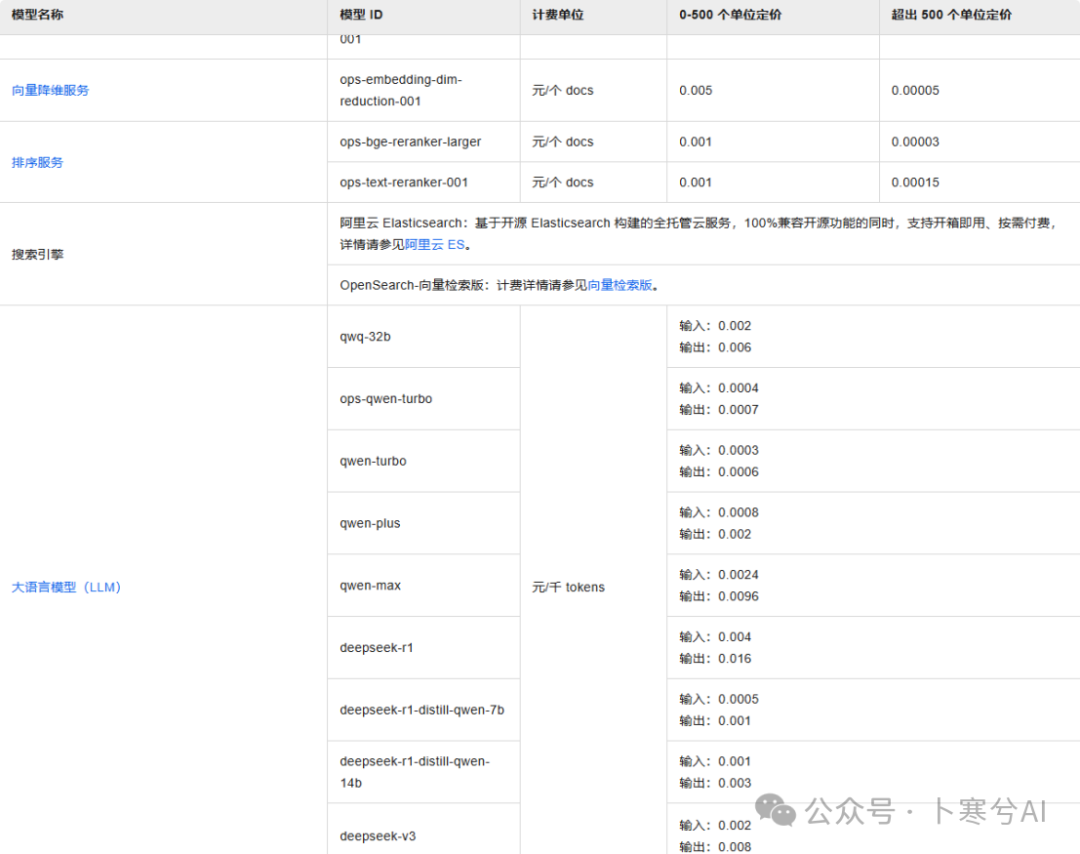Viewport: 1080px width, 854px height.
Task: Click the WeChat logo in the watermark
Action: (775, 810)
